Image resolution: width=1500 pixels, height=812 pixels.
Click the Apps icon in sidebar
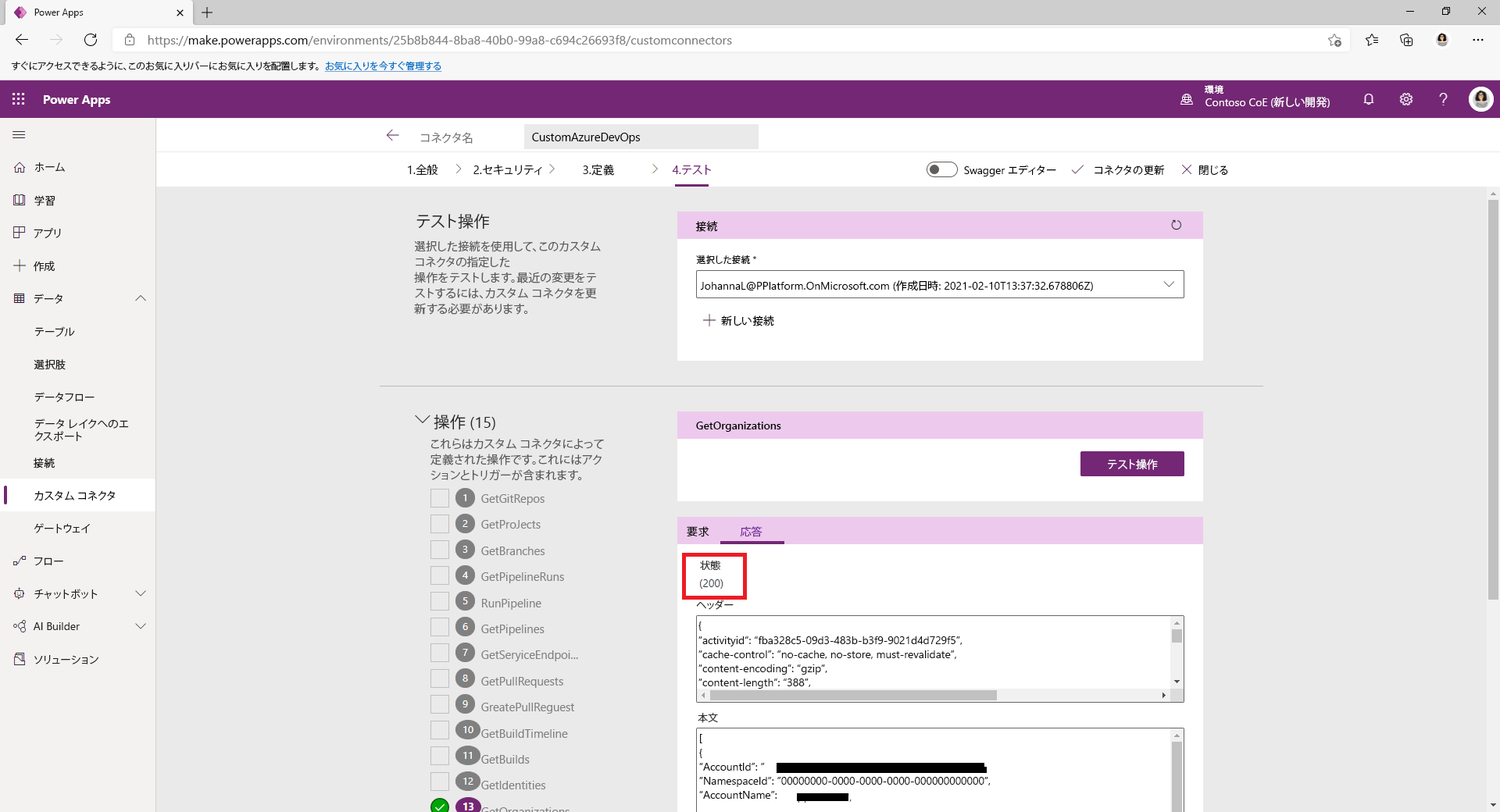tap(20, 233)
